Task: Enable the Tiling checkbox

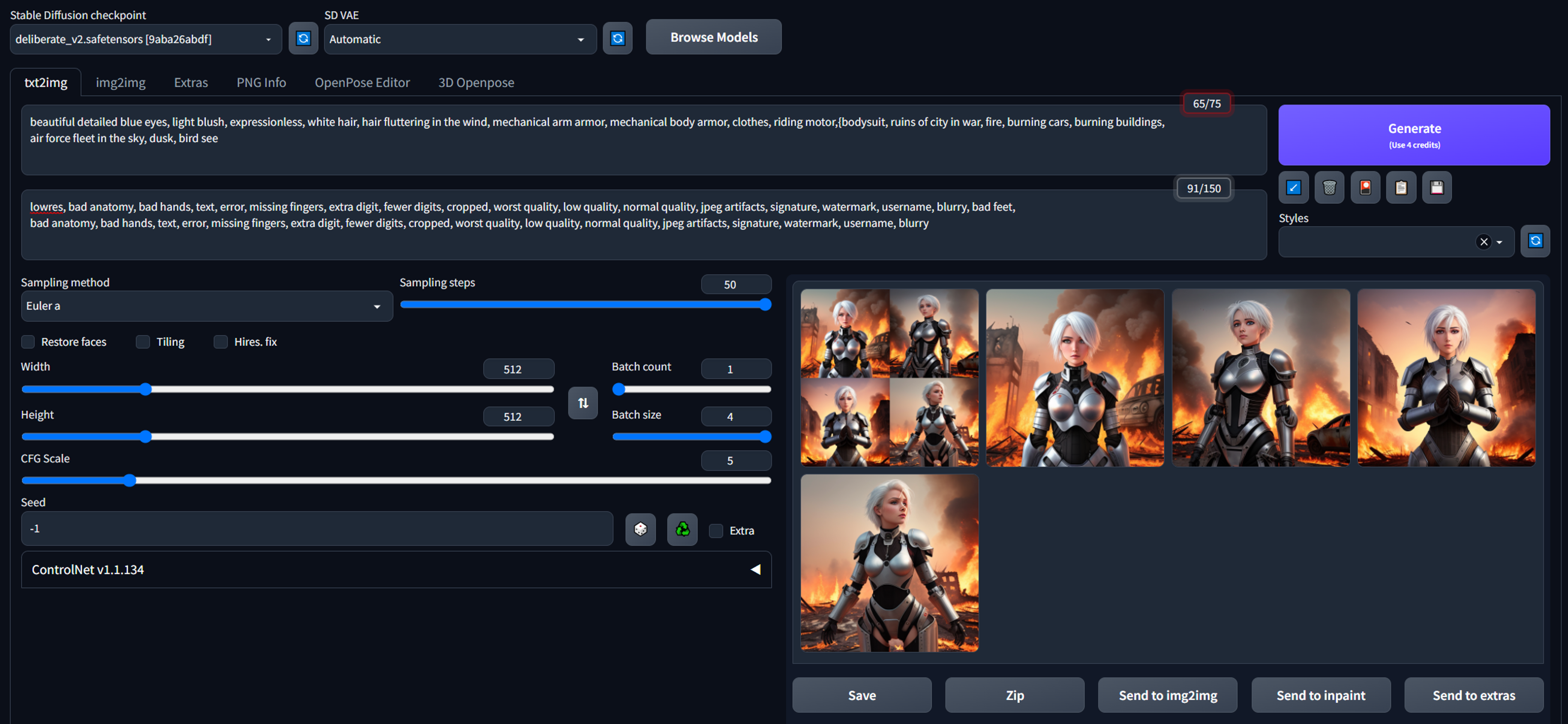Action: [x=143, y=342]
